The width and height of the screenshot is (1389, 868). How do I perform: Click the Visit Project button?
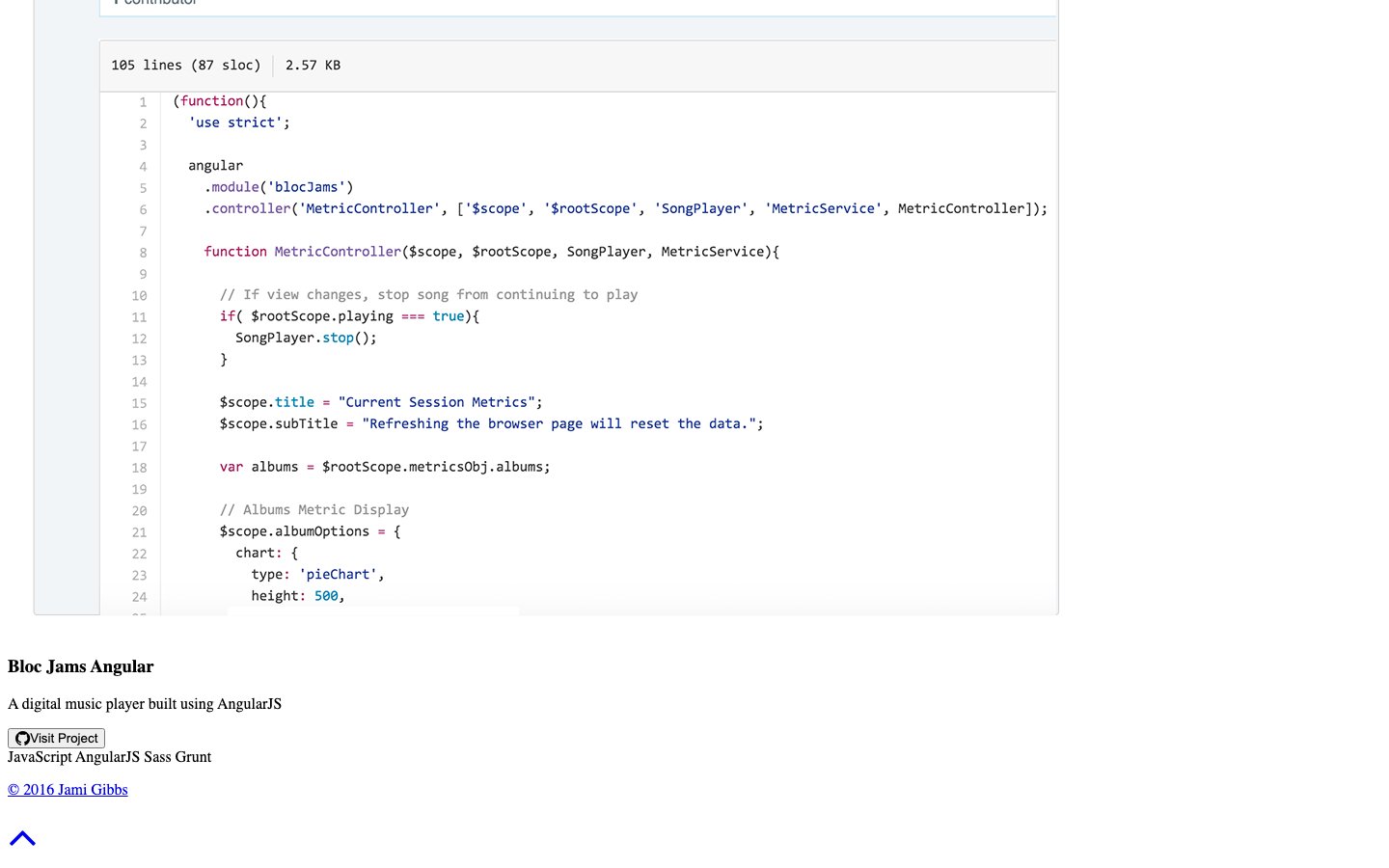point(56,738)
